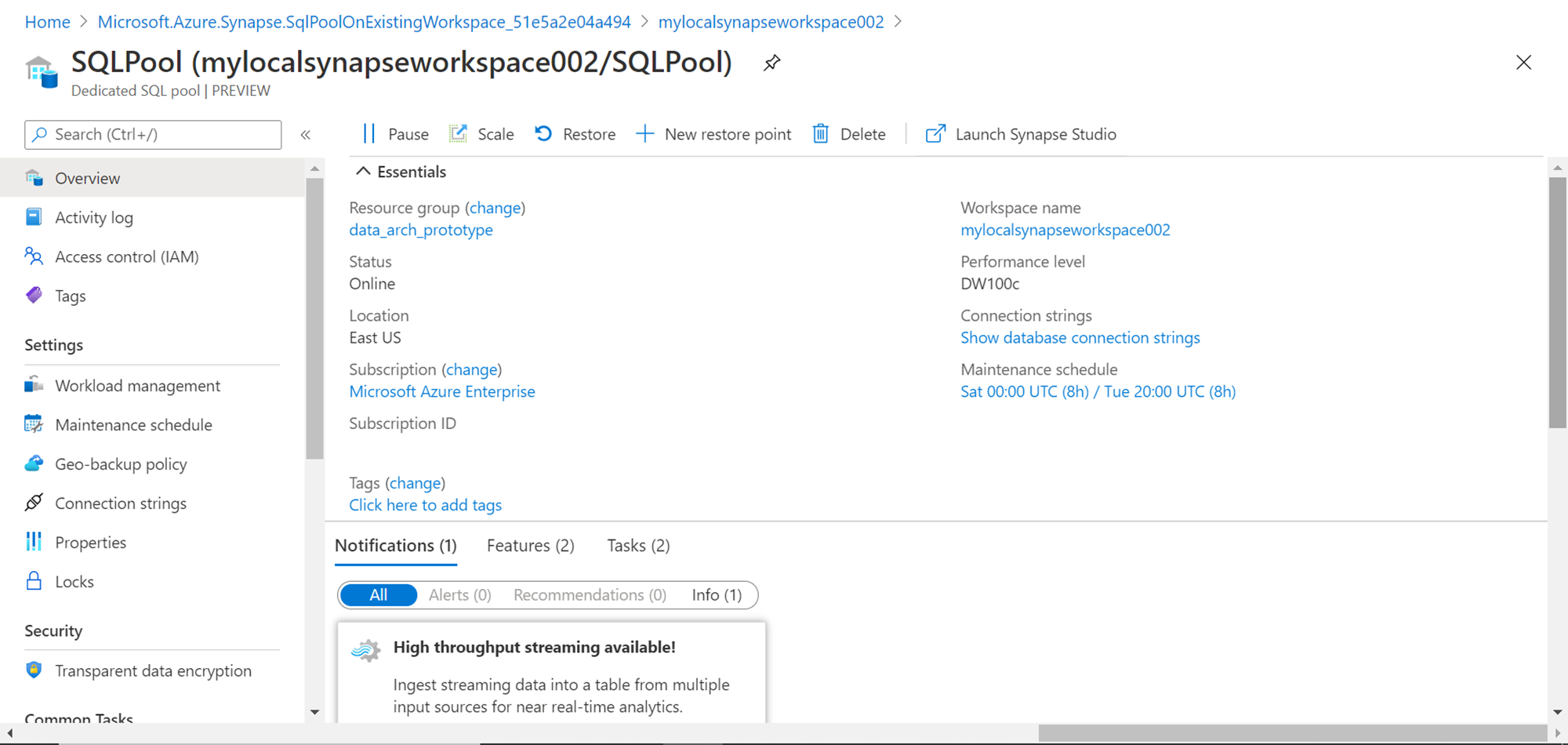Open the maintenance schedule Sat/Tue link
This screenshot has width=1568, height=745.
[1098, 391]
